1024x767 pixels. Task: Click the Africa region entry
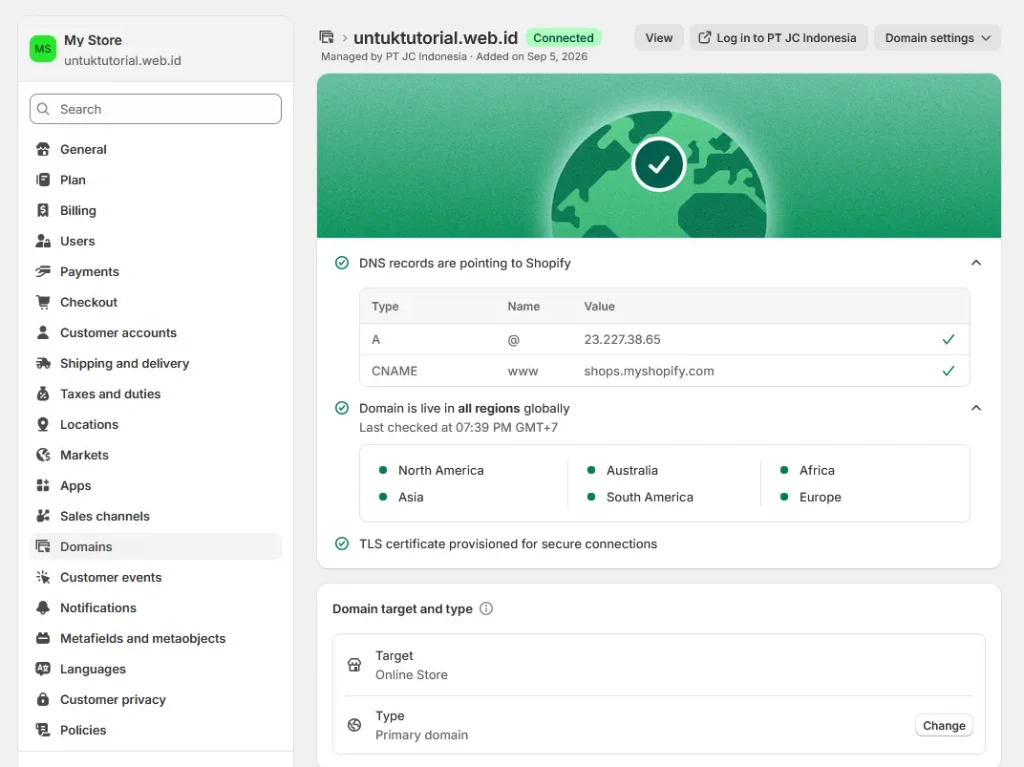pos(807,470)
